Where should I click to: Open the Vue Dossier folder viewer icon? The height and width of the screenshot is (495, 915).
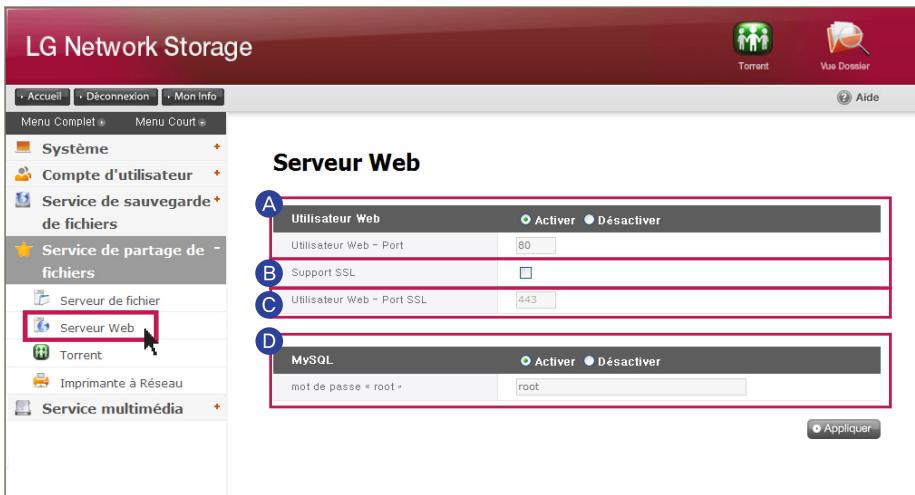(846, 39)
